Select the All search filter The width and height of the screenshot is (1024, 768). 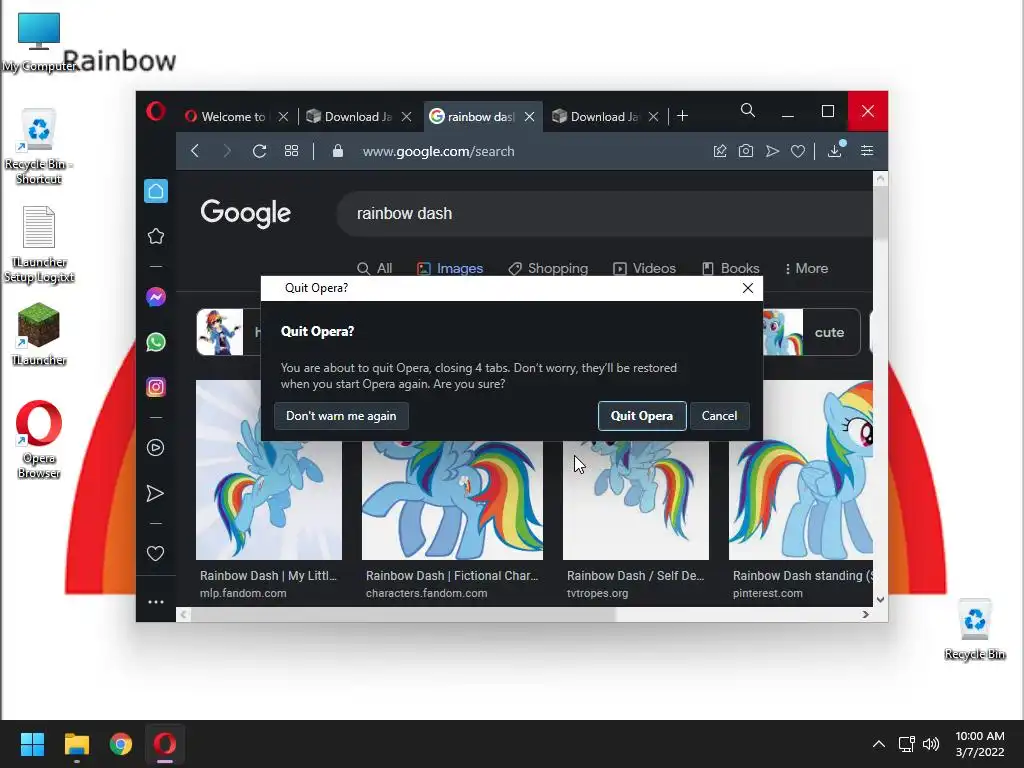[375, 268]
